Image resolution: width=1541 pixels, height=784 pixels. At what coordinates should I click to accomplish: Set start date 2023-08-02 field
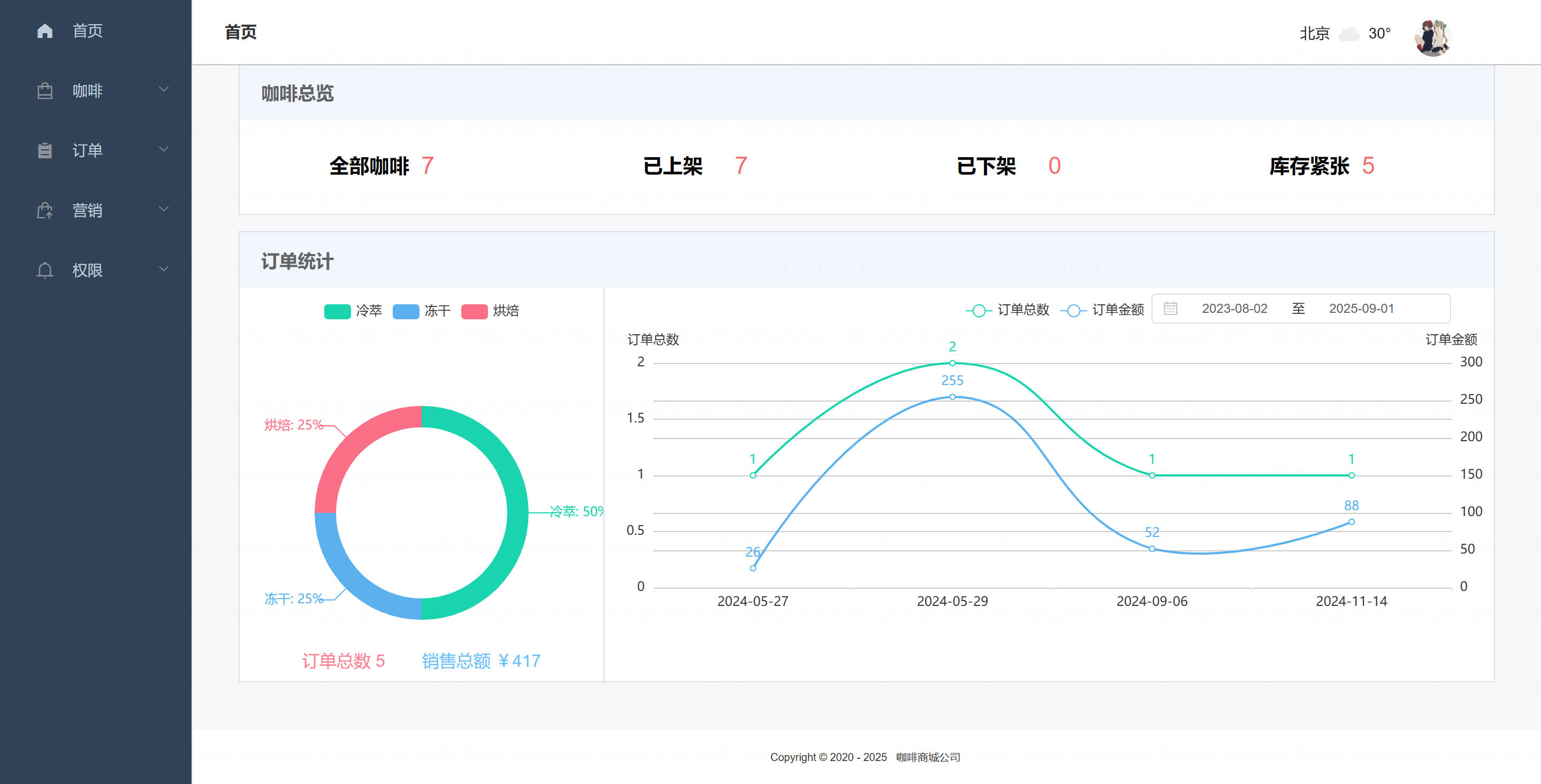[x=1235, y=309]
